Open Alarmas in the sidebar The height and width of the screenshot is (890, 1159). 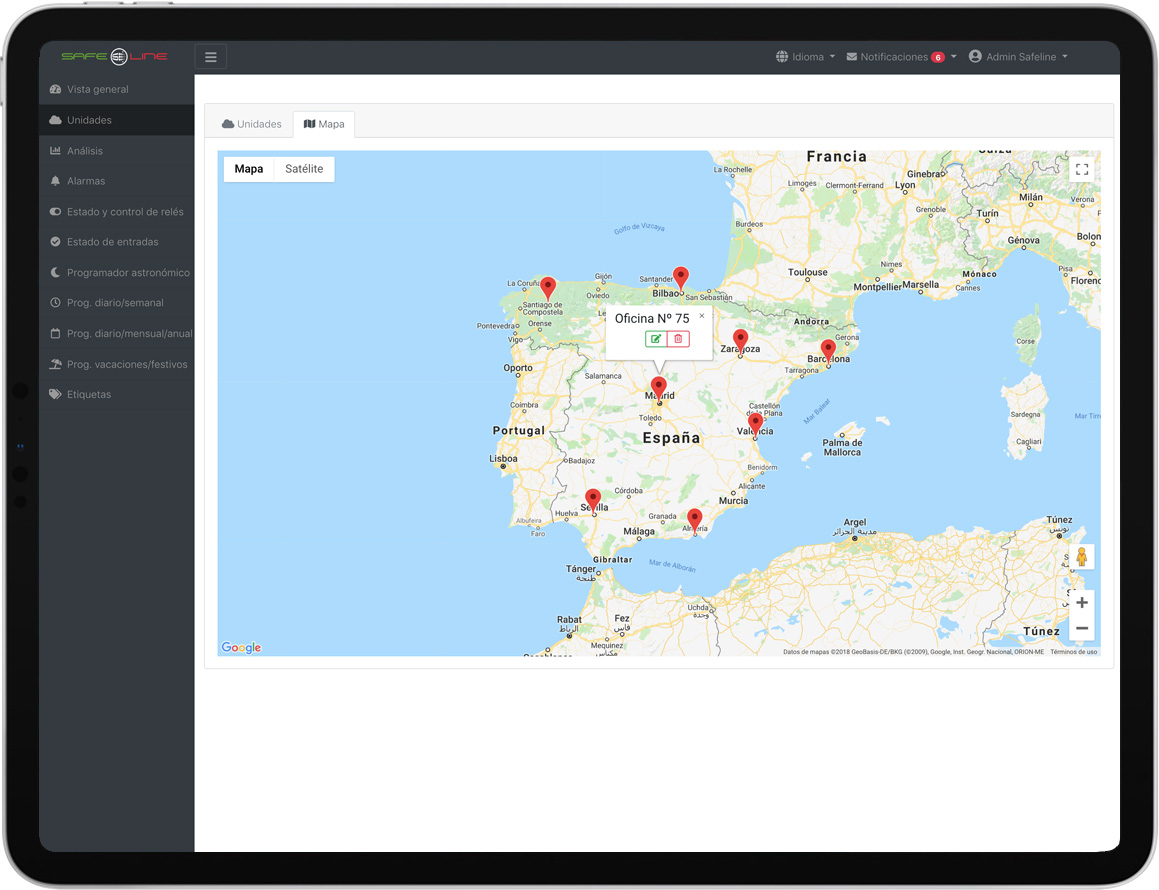tap(117, 181)
